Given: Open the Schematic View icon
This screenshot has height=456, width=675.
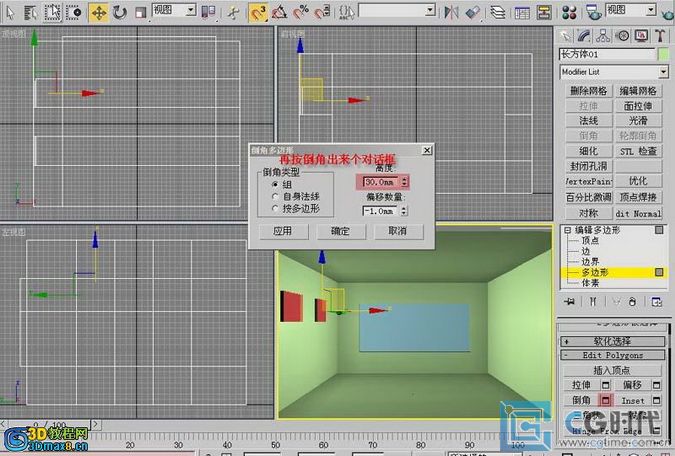Looking at the screenshot, I should 544,12.
